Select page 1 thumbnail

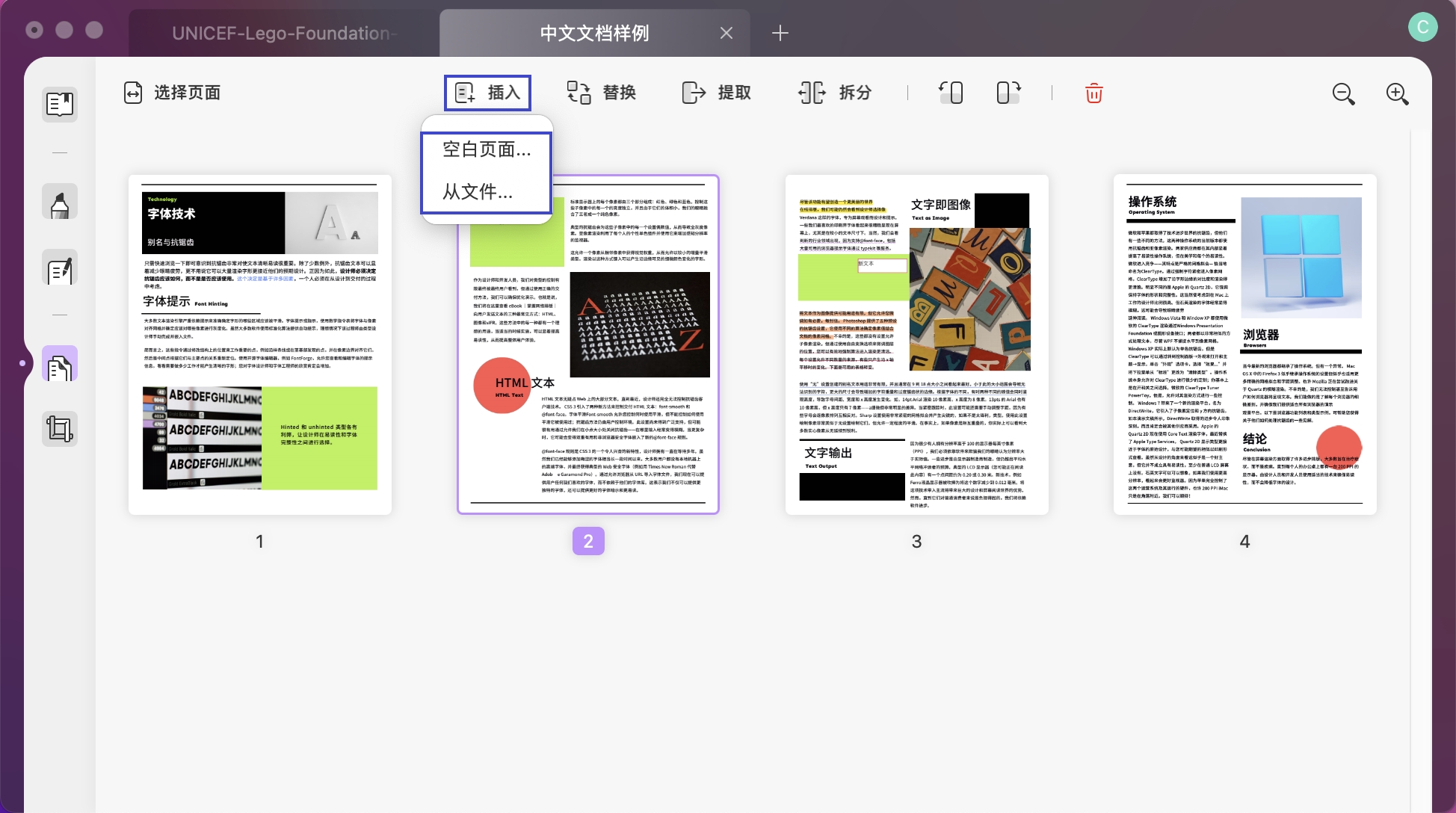click(260, 344)
